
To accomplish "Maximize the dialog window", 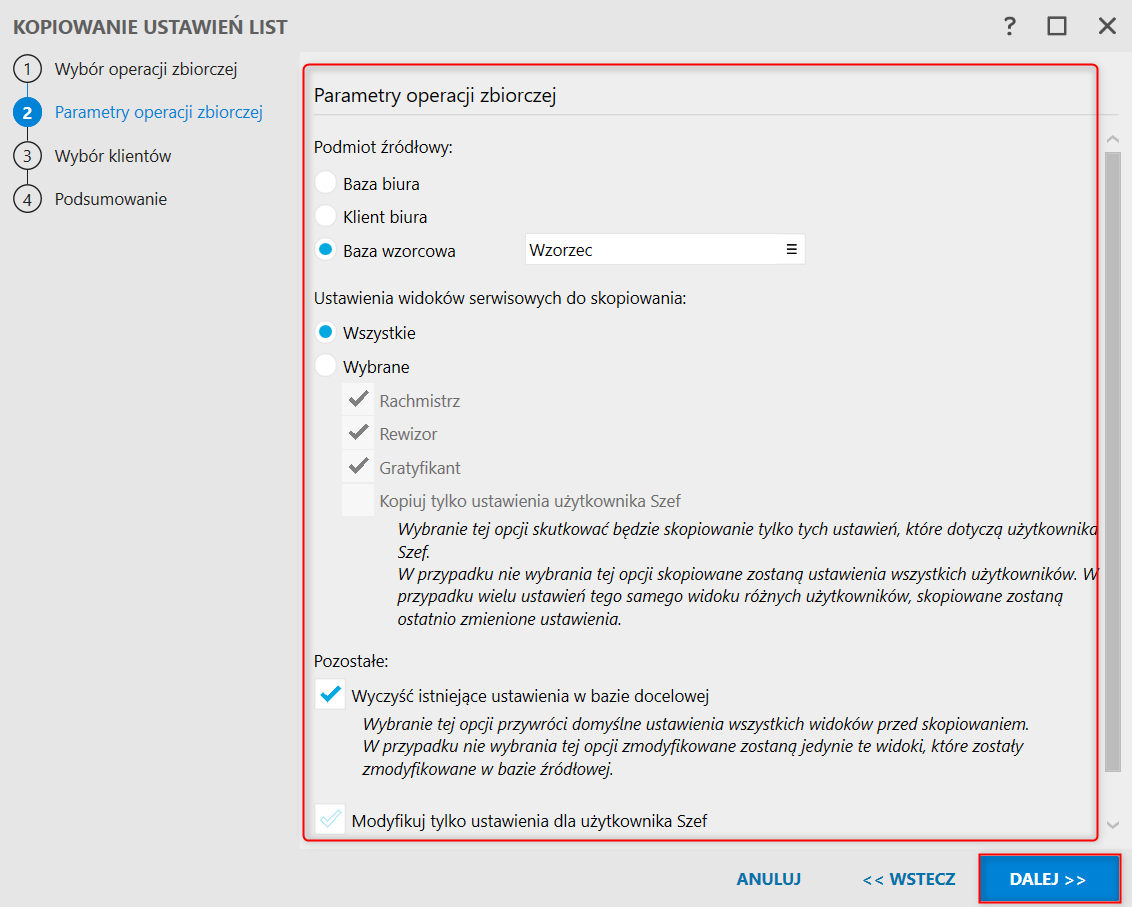I will [1057, 26].
